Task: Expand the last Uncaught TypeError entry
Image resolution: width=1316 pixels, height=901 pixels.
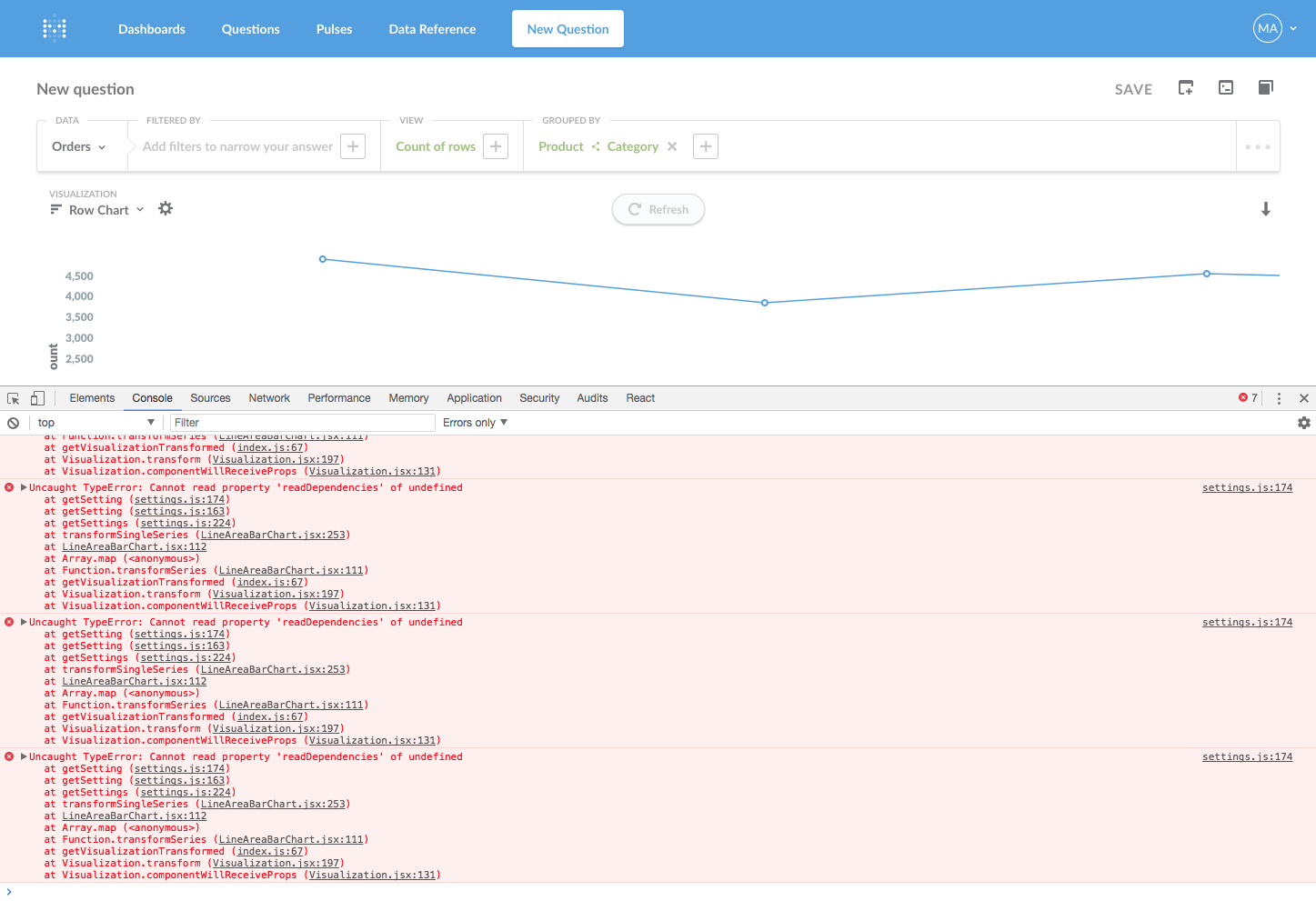Action: pos(24,756)
